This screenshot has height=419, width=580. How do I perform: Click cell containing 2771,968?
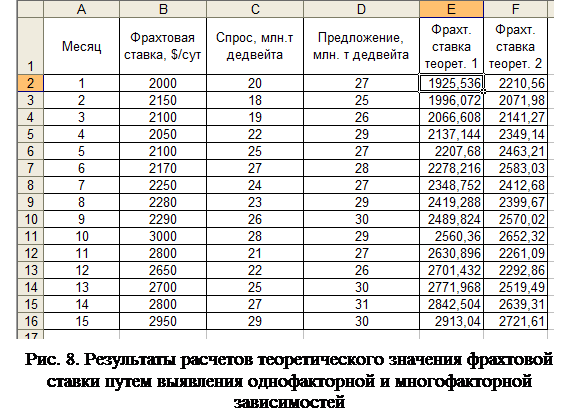451,287
